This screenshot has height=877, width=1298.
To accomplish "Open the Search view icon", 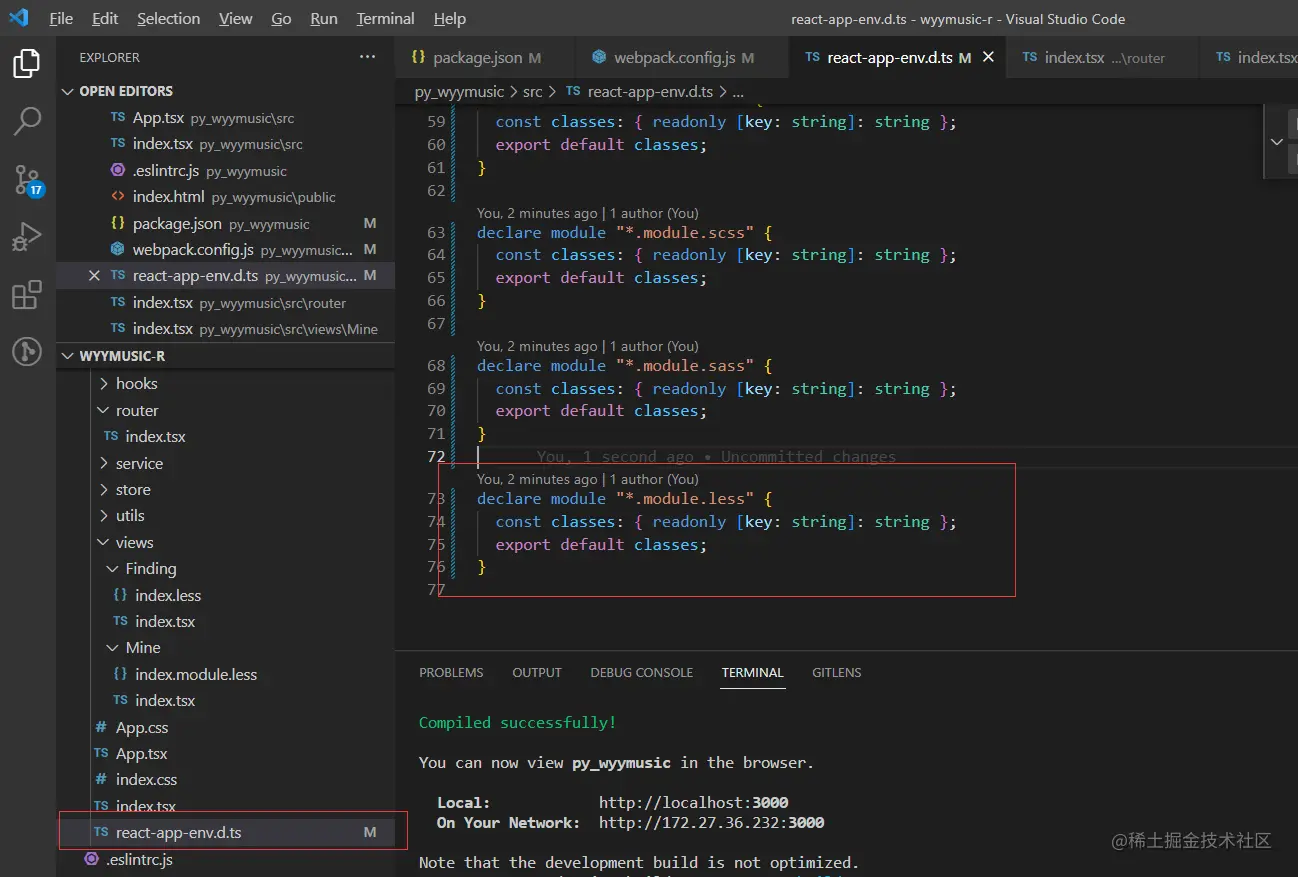I will (x=27, y=122).
